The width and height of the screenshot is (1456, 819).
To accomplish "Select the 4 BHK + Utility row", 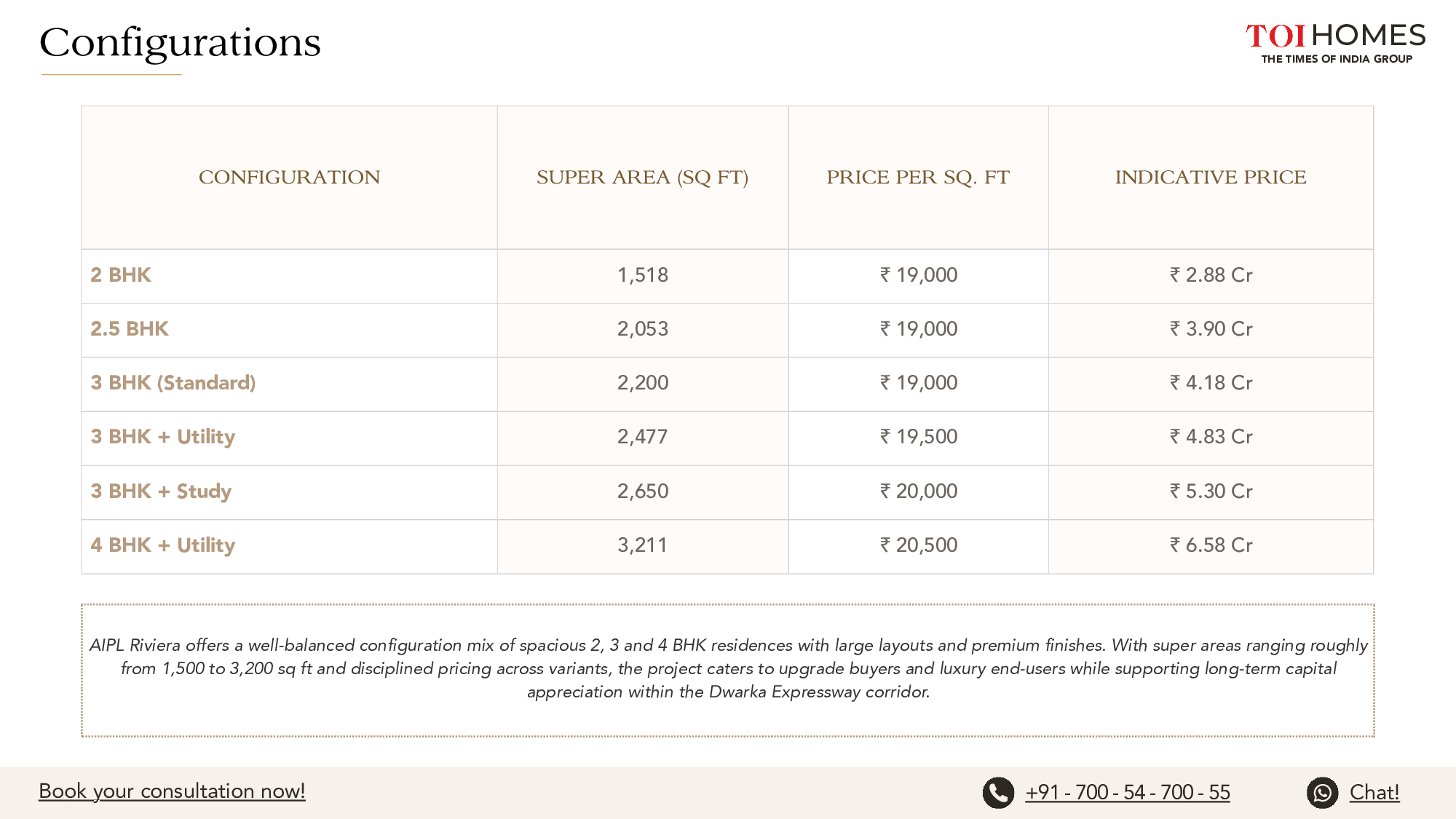I will click(163, 545).
